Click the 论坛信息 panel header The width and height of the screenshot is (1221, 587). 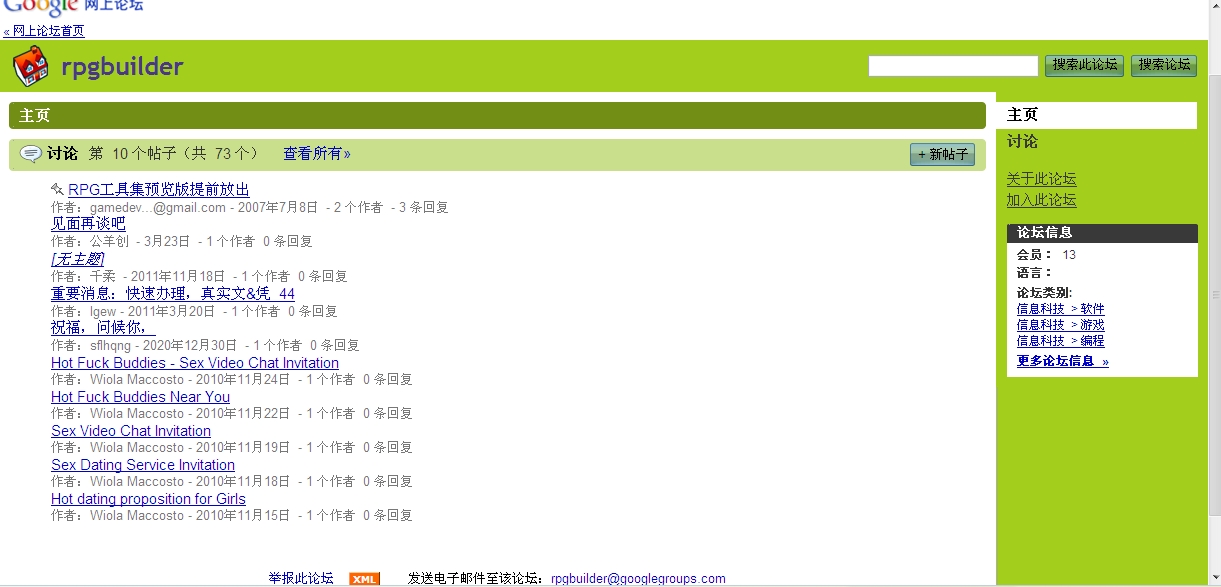click(1102, 233)
